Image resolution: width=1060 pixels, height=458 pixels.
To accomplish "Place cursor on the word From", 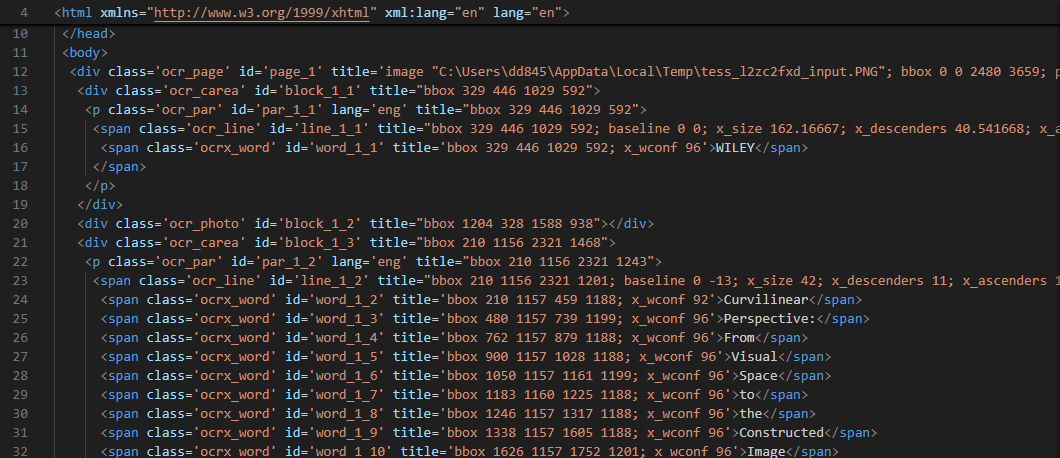I will [x=739, y=338].
